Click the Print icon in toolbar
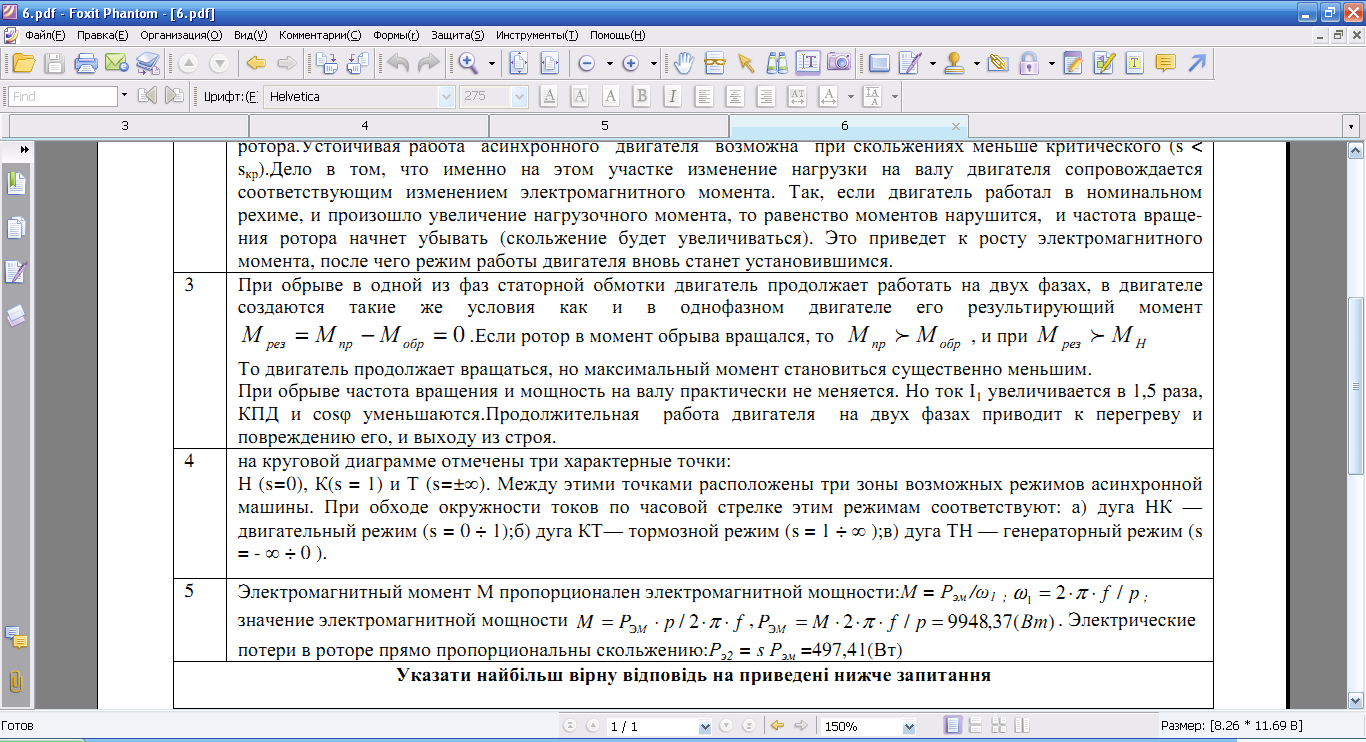This screenshot has height=742, width=1366. tap(86, 63)
